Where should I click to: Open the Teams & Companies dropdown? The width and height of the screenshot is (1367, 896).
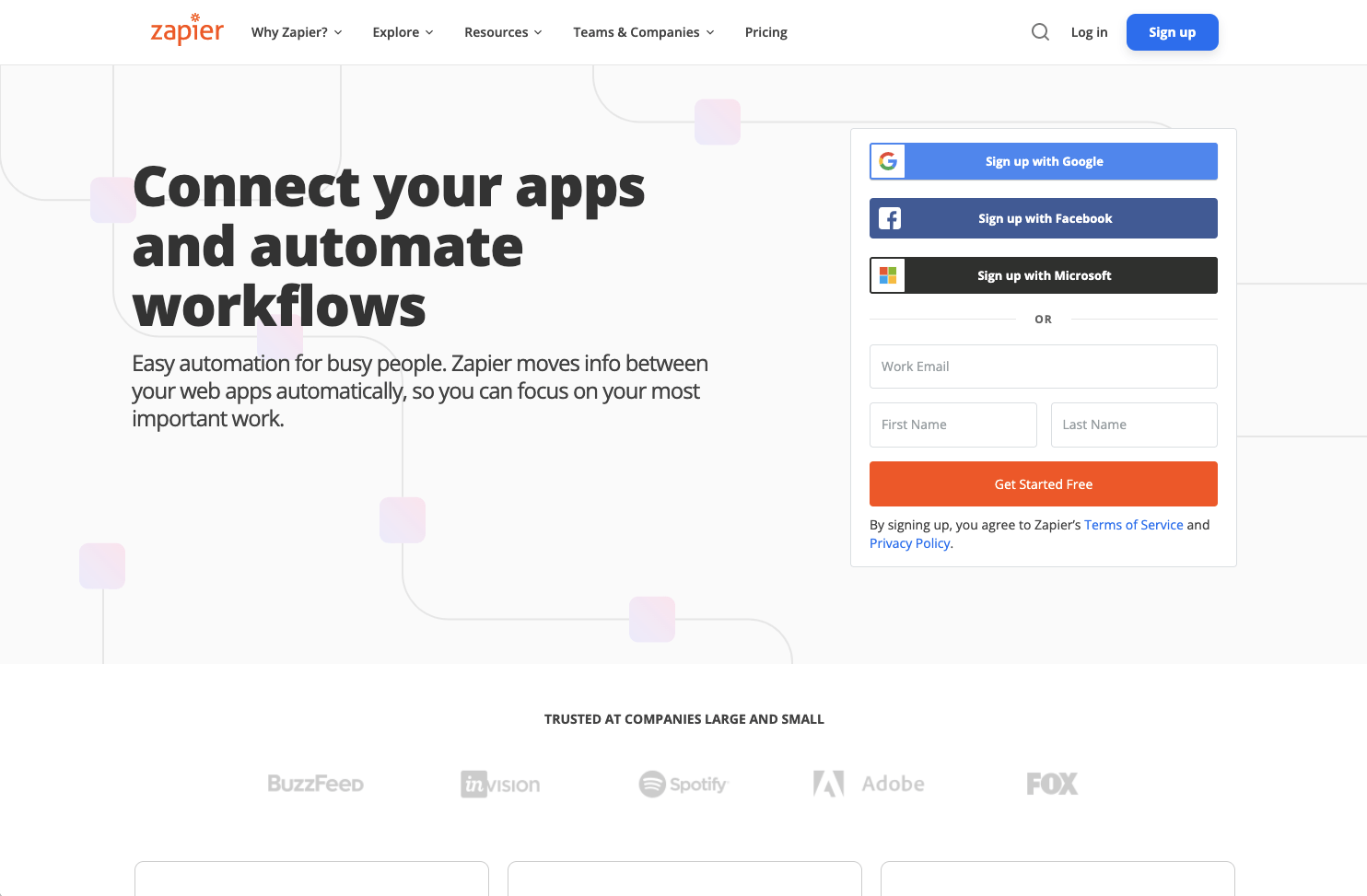coord(643,31)
